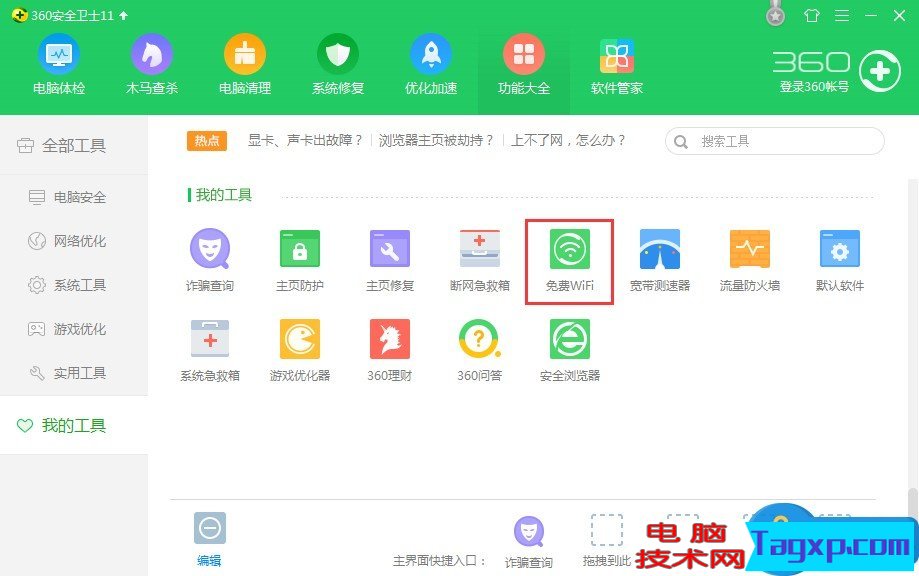Open 优化加速 speed optimization

[431, 64]
